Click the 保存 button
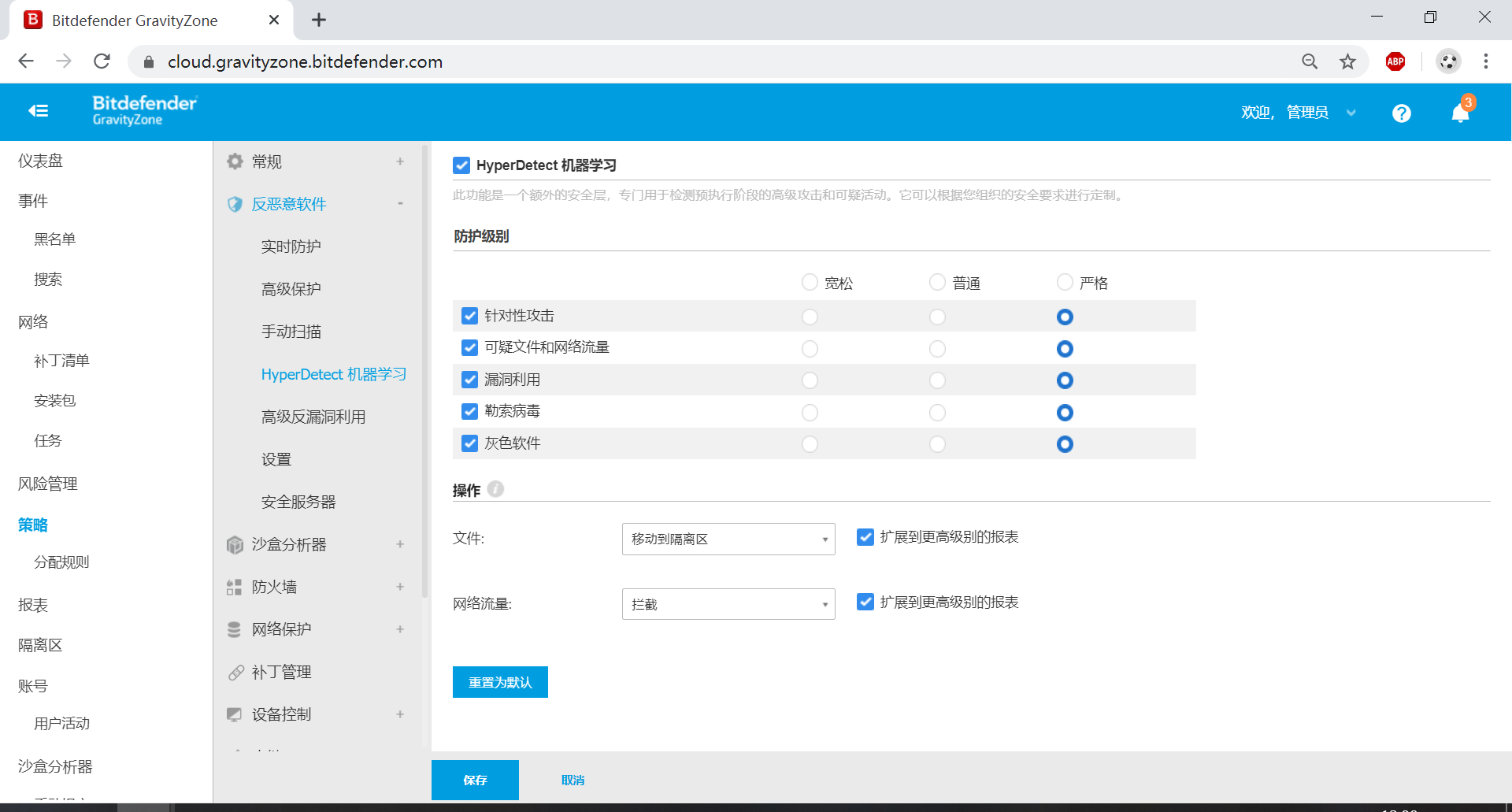 475,780
